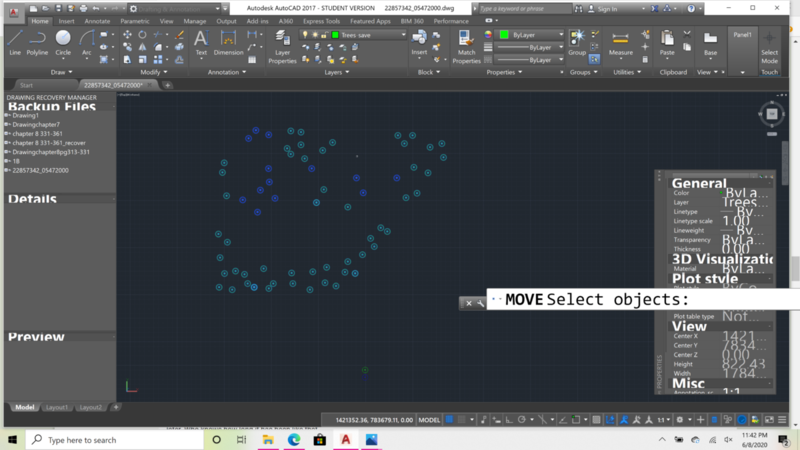Open the Trees save layer dropdown
The image size is (800, 450).
(x=404, y=35)
